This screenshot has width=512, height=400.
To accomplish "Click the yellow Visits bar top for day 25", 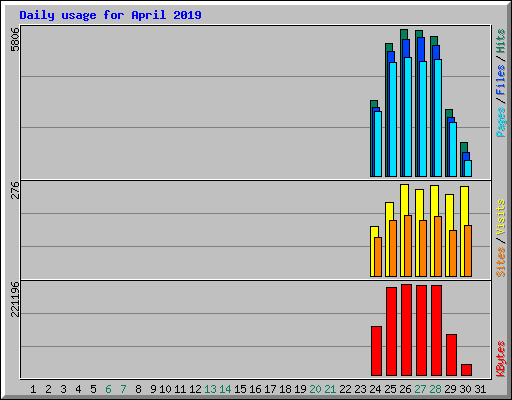I will click(x=389, y=211).
